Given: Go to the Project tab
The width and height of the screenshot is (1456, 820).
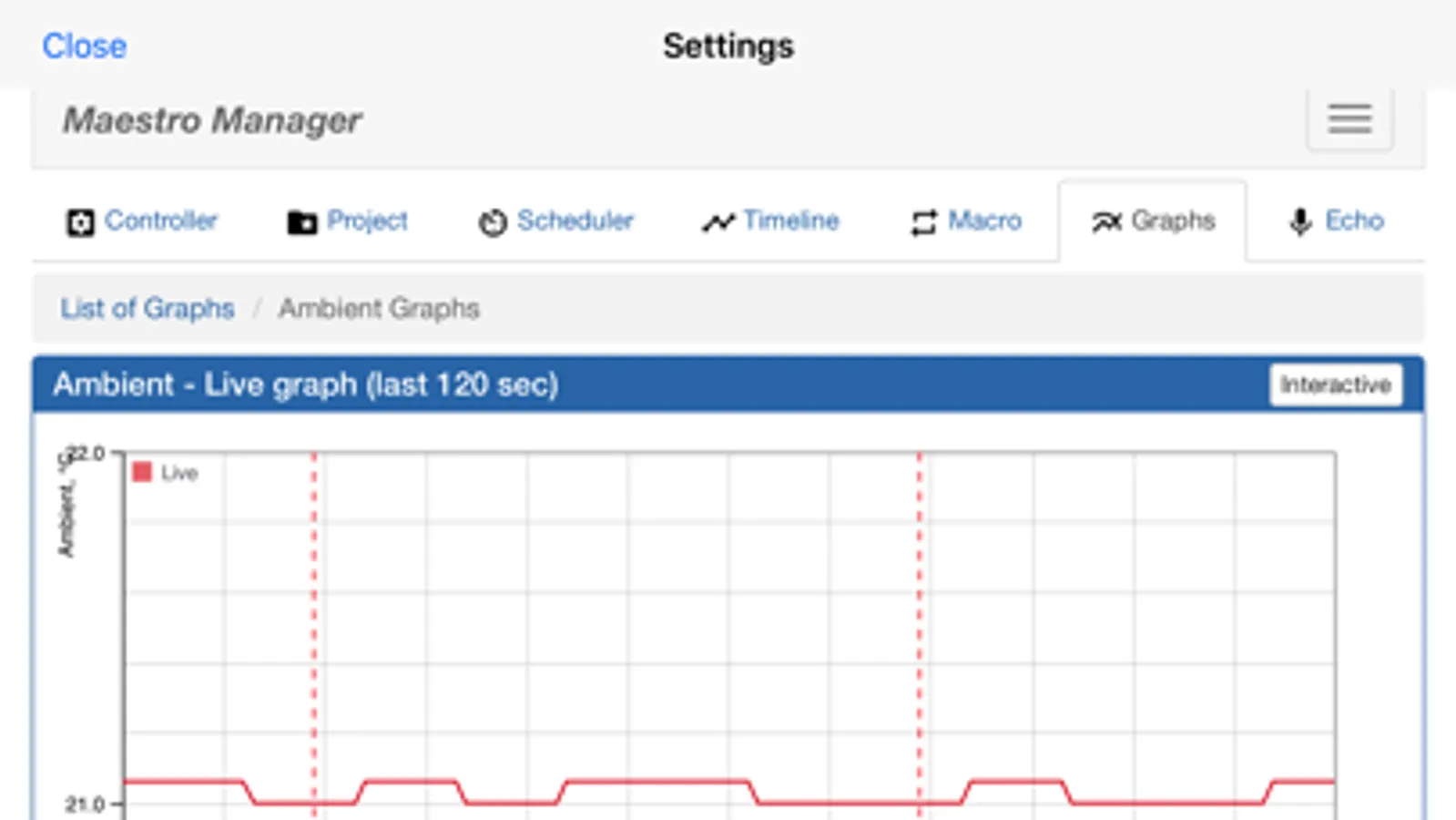Looking at the screenshot, I should click(x=367, y=220).
